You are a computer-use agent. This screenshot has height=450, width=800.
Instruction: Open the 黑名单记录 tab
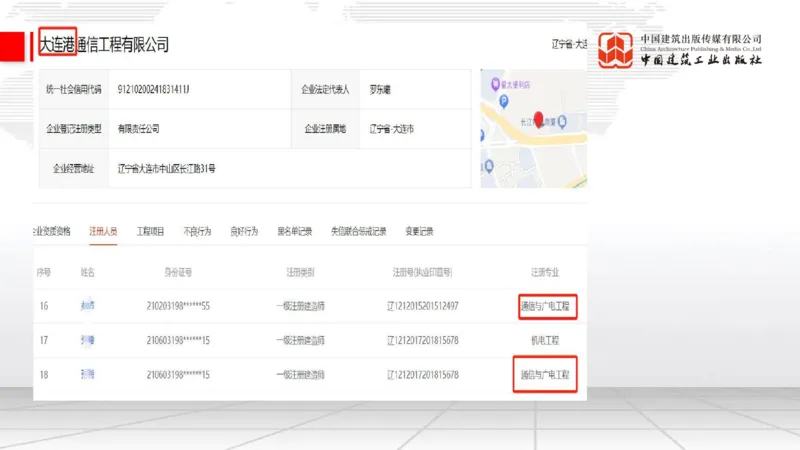294,232
